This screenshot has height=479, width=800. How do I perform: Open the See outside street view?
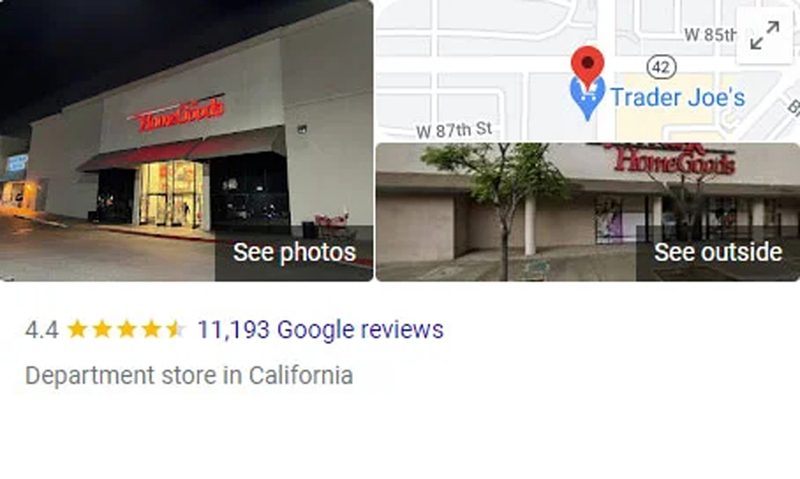click(x=717, y=253)
